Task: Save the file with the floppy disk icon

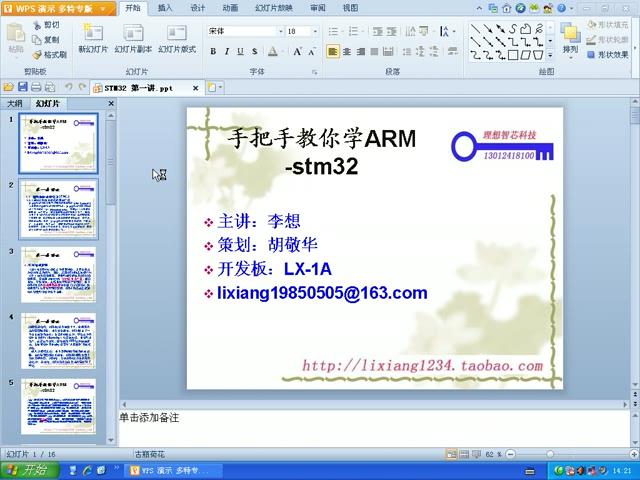Action: click(x=23, y=87)
